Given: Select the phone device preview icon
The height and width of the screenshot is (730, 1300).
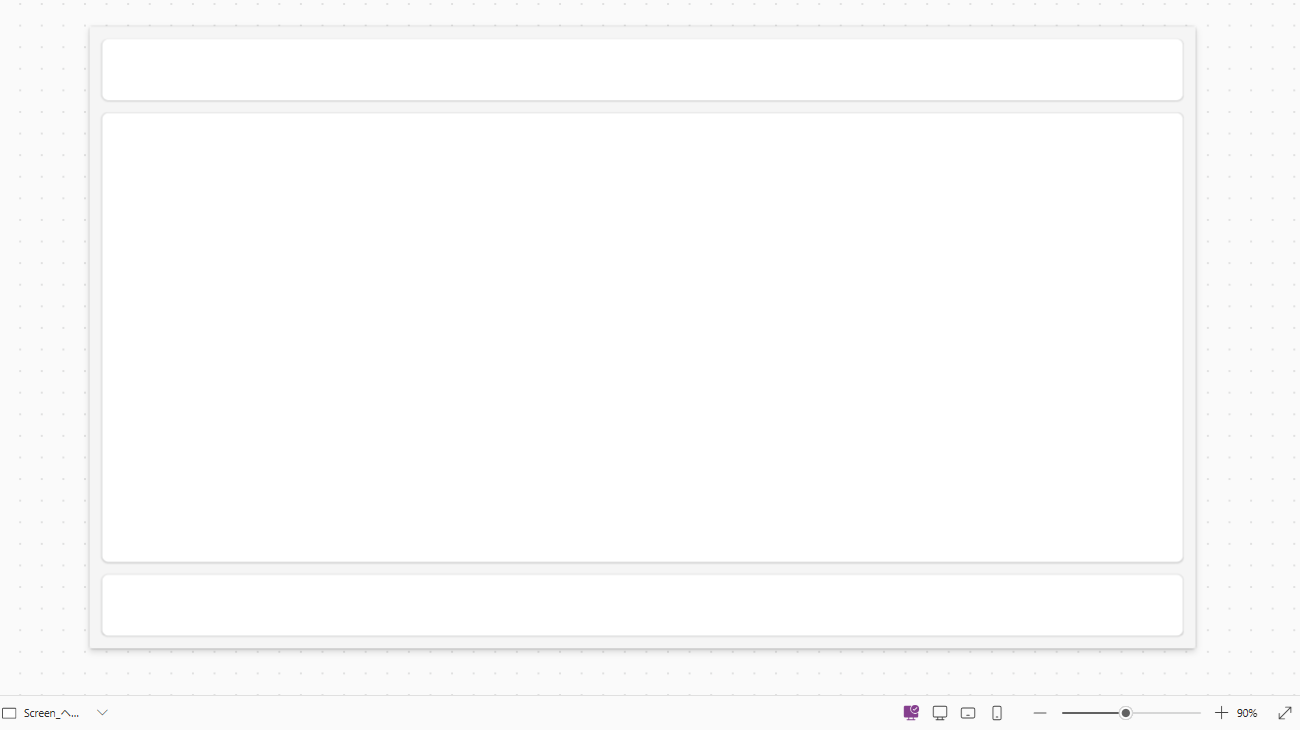Looking at the screenshot, I should (x=997, y=713).
